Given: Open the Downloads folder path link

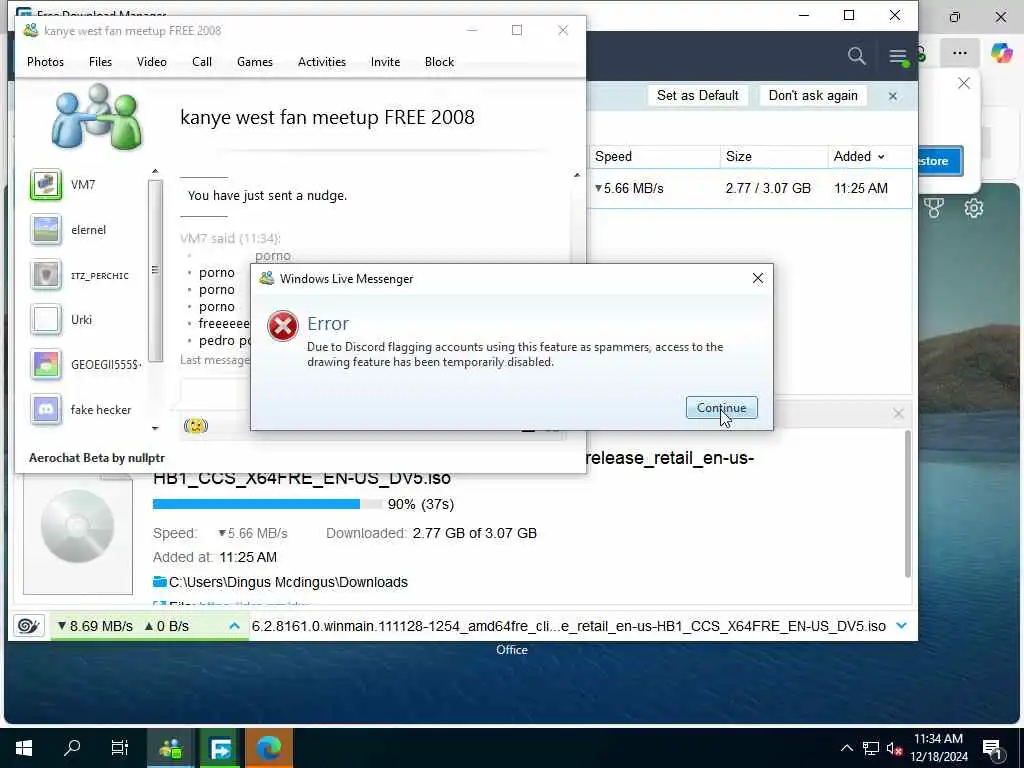Looking at the screenshot, I should (x=288, y=582).
